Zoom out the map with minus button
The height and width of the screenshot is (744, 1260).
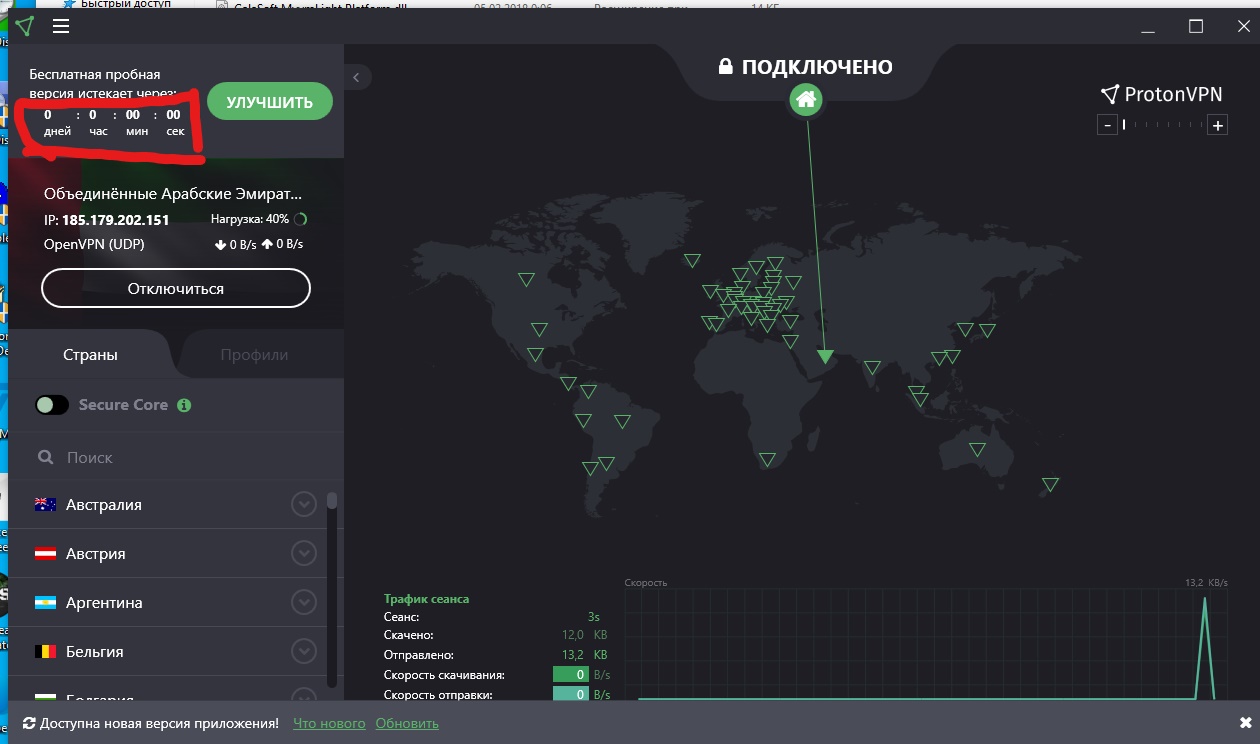pyautogui.click(x=1107, y=125)
